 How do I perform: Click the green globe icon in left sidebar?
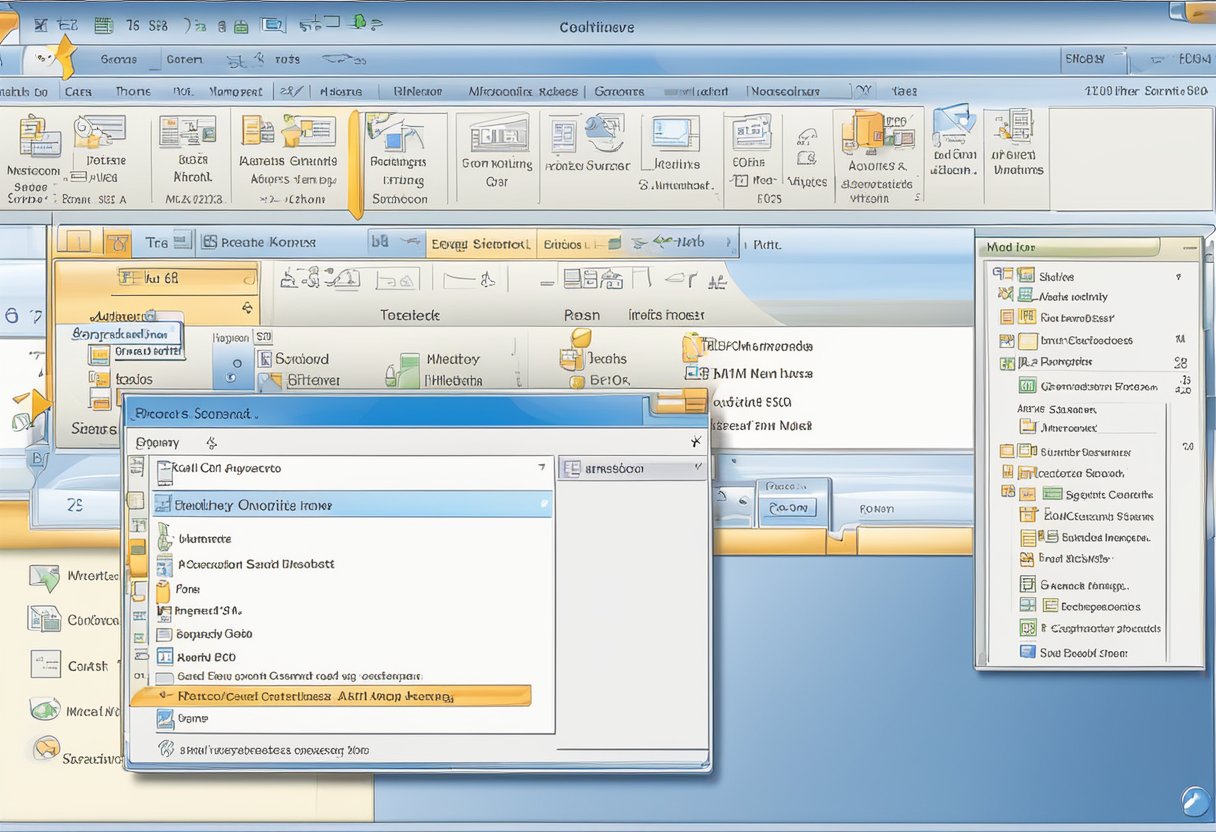click(x=44, y=711)
